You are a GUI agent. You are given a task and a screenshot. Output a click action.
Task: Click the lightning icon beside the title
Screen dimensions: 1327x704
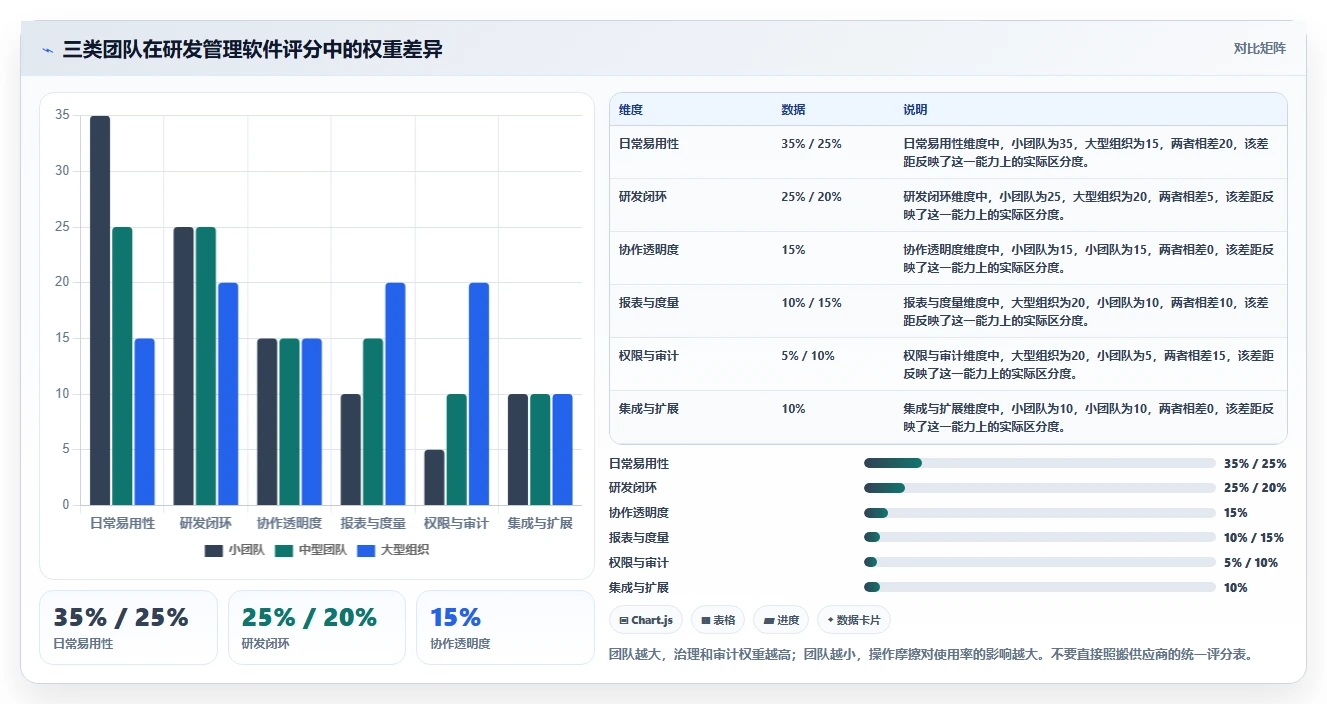click(48, 50)
